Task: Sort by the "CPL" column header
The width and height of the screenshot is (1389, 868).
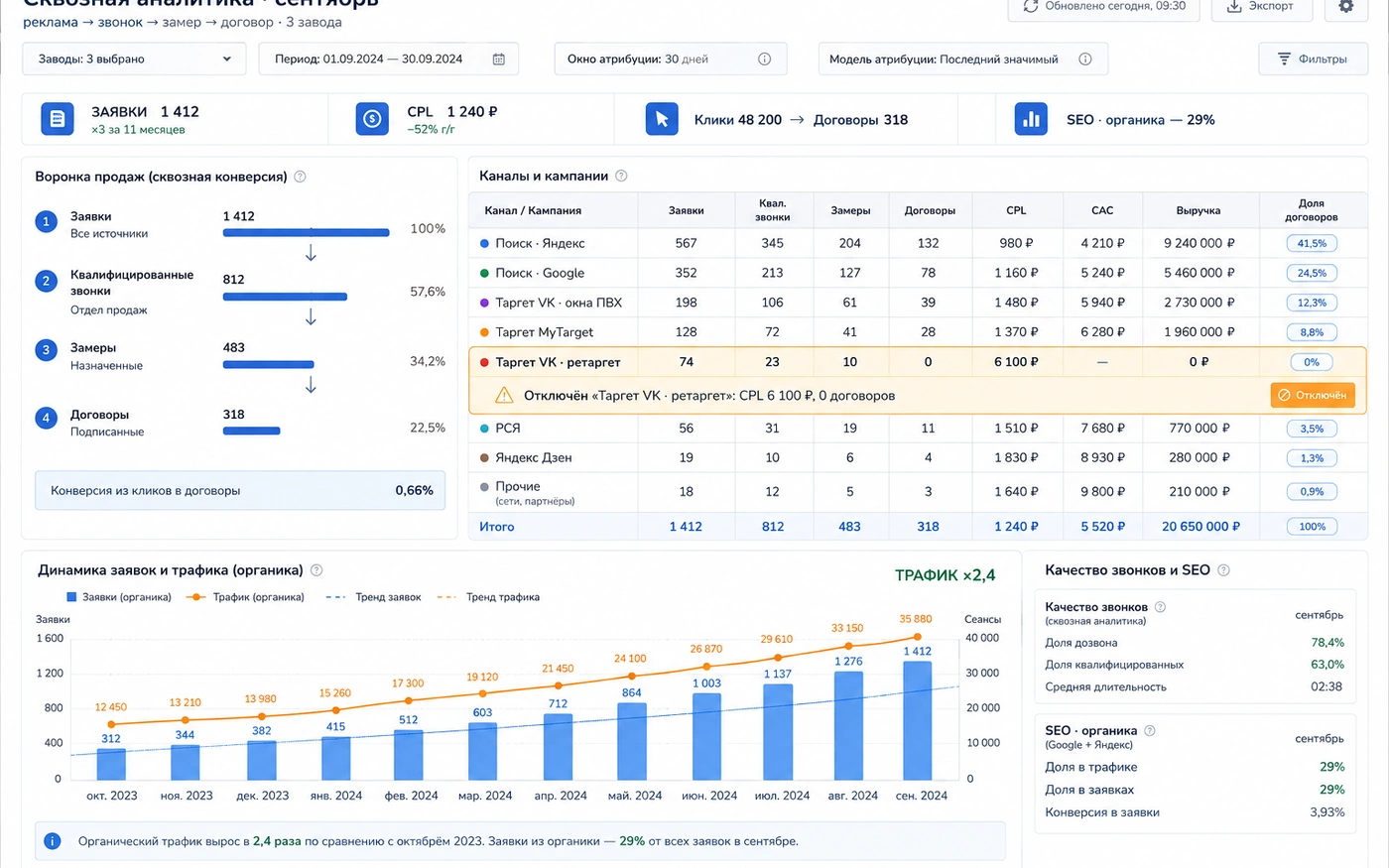Action: [x=1016, y=210]
